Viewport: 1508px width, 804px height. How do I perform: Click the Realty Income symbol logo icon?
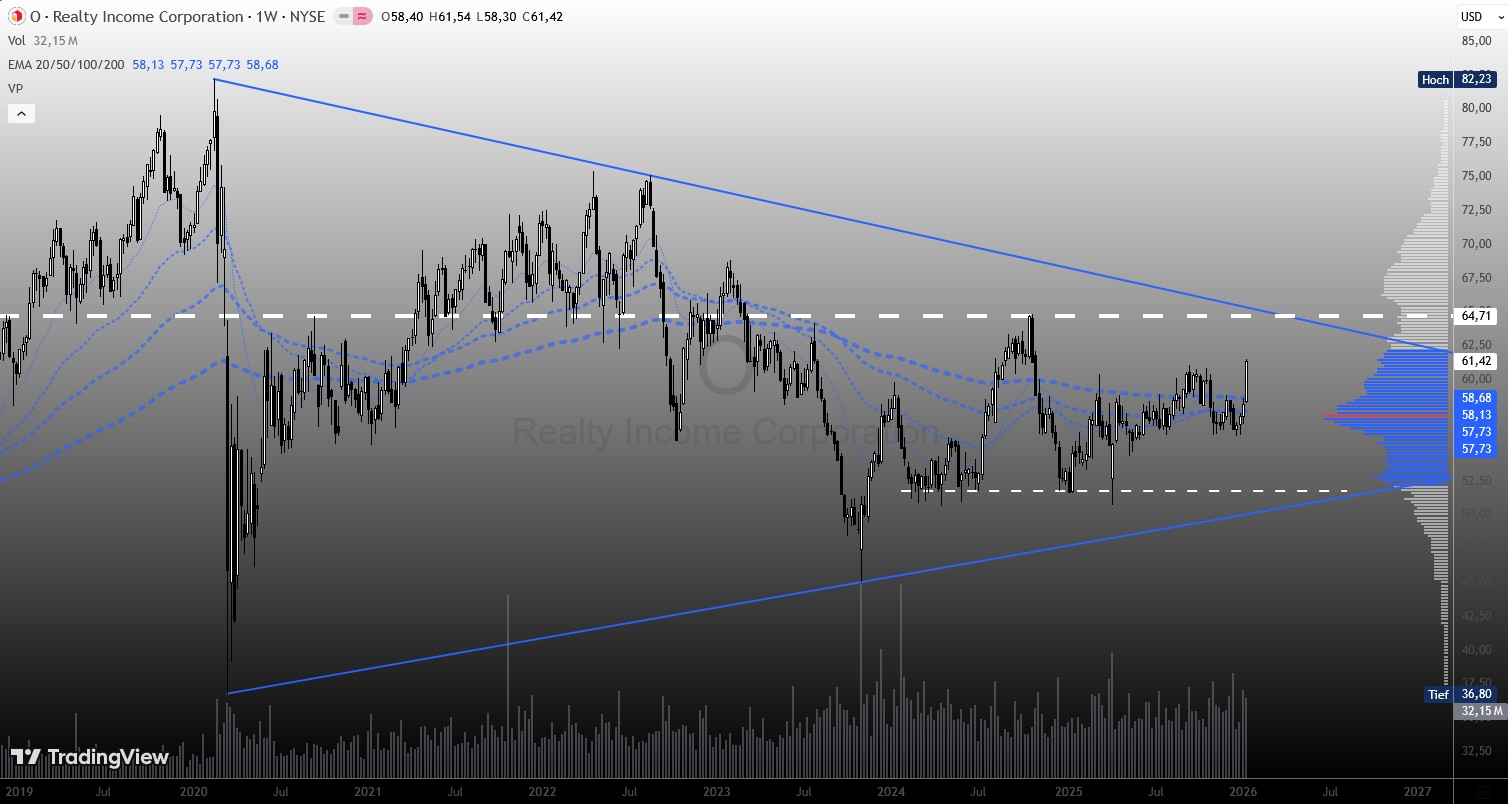pyautogui.click(x=16, y=17)
